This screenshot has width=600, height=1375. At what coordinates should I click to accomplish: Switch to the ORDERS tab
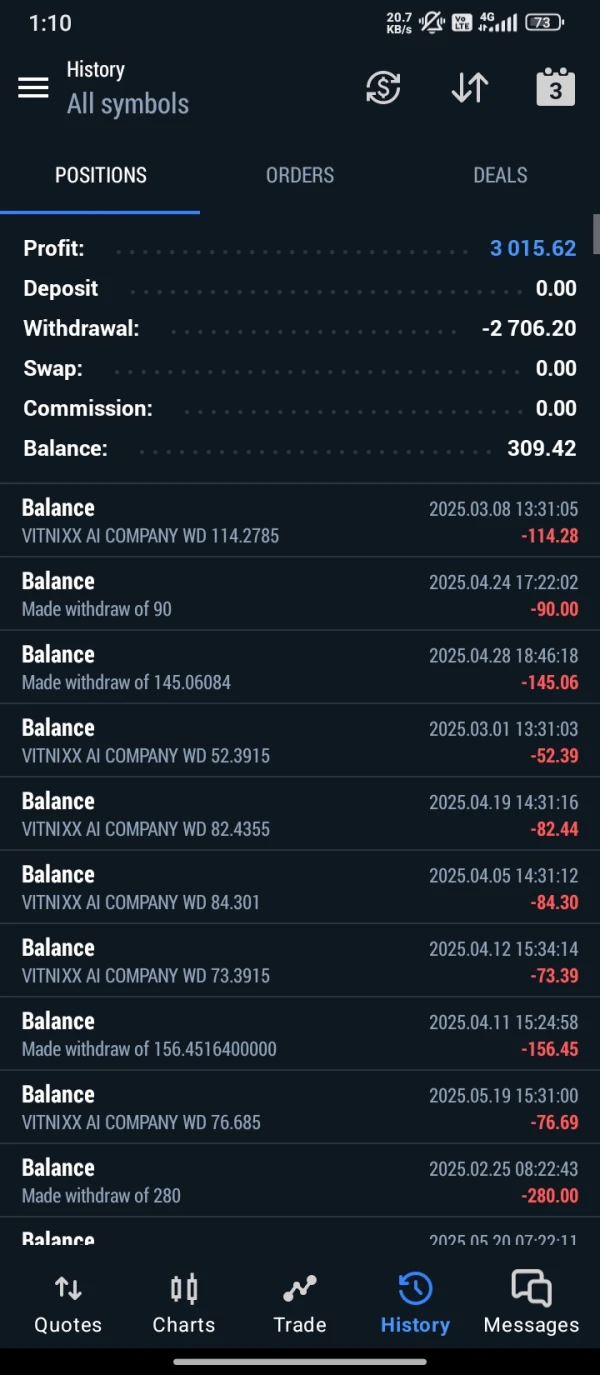(x=300, y=175)
